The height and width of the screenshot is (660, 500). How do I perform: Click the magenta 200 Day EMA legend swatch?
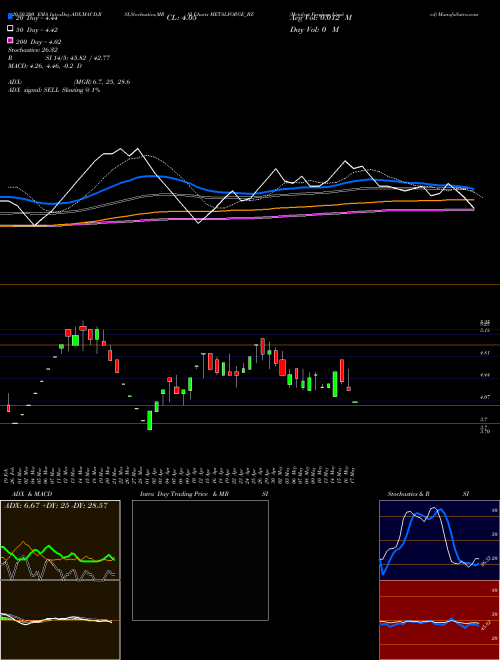10,40
